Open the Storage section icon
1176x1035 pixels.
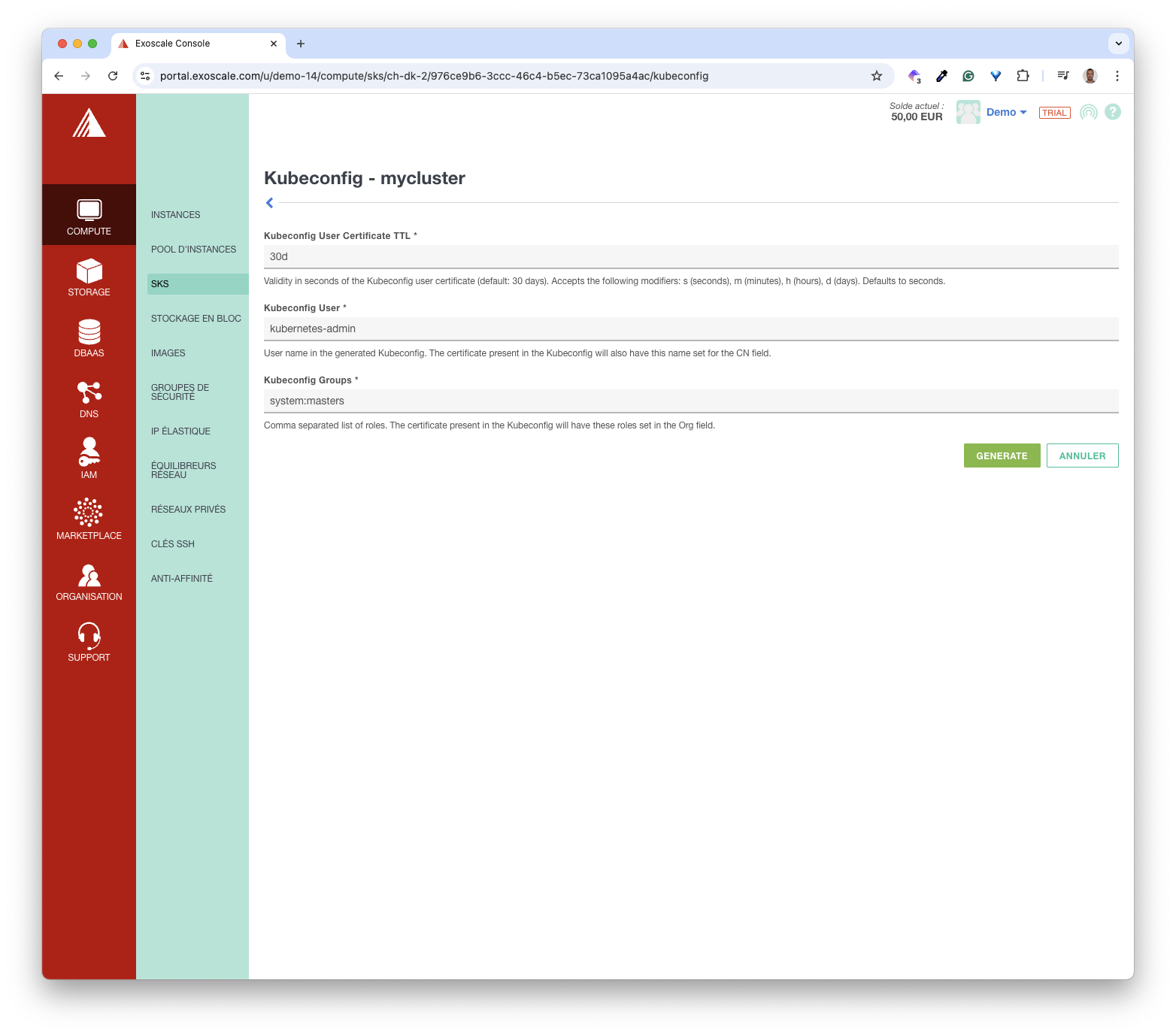pos(89,271)
